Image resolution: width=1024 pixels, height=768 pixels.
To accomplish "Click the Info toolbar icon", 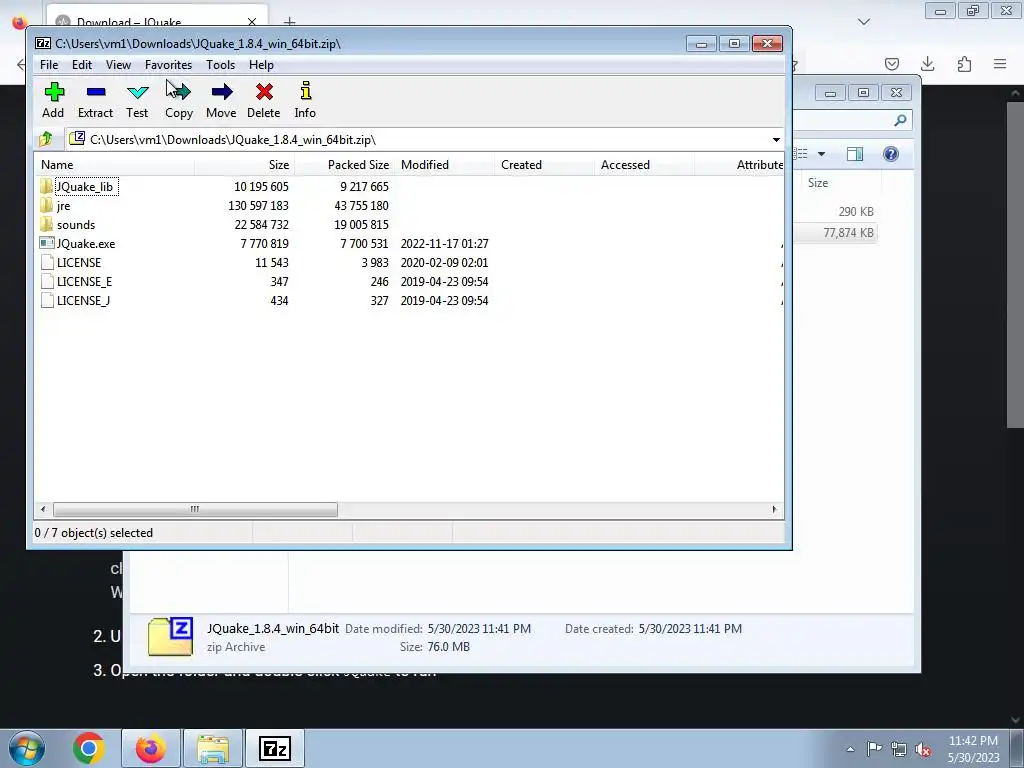I will (306, 91).
